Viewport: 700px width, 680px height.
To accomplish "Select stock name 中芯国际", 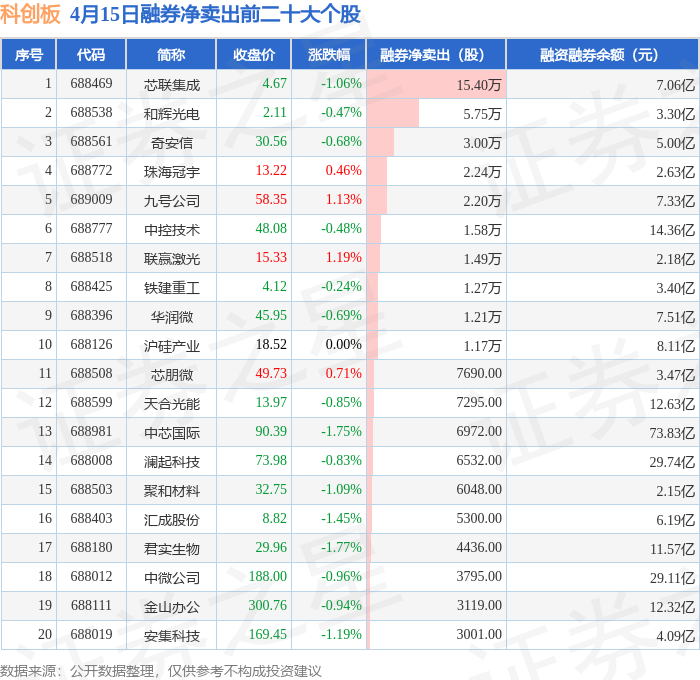I will click(x=171, y=433).
